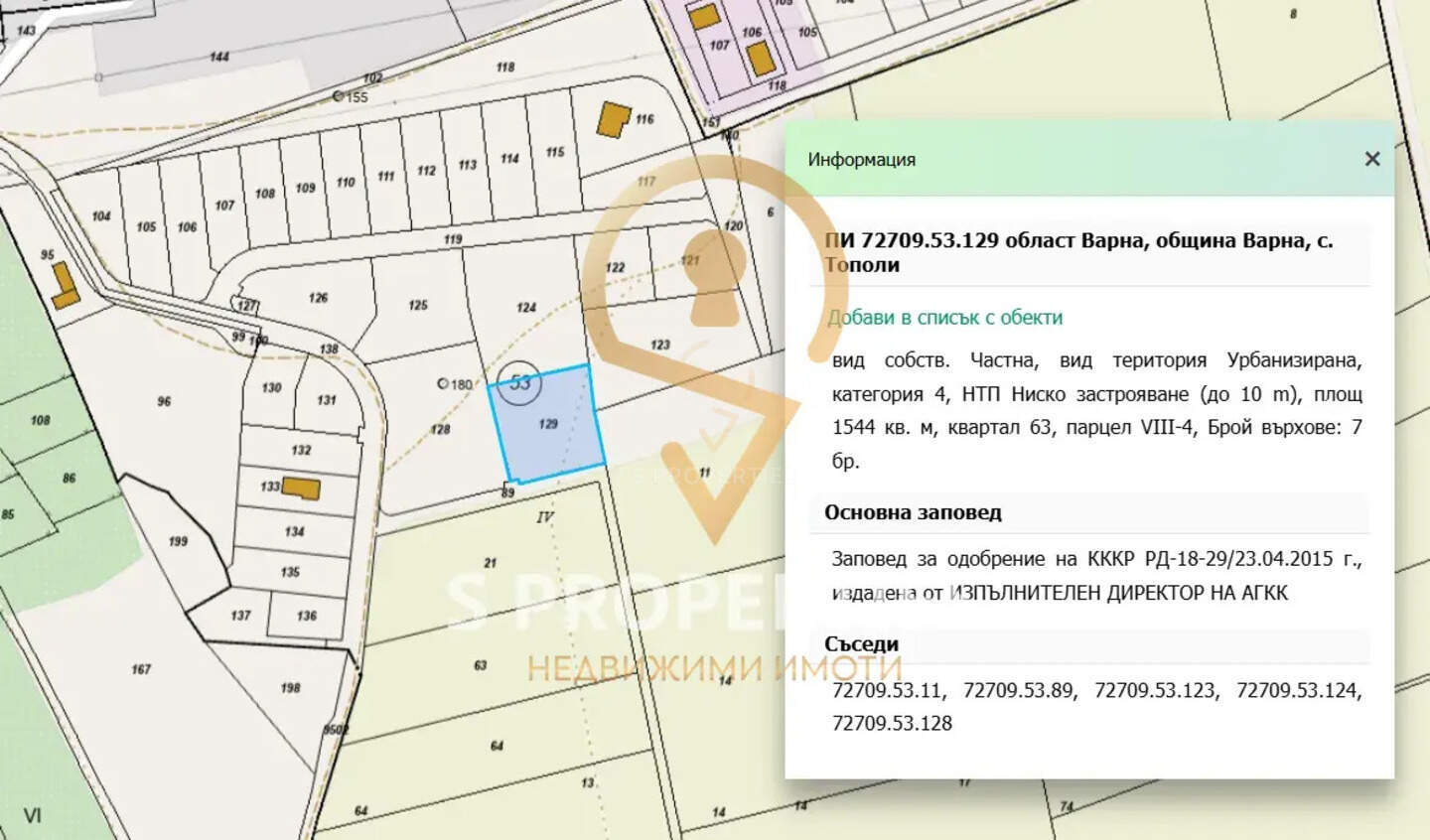The width and height of the screenshot is (1430, 840).
Task: Select parcel 111 on the map
Action: 385,177
